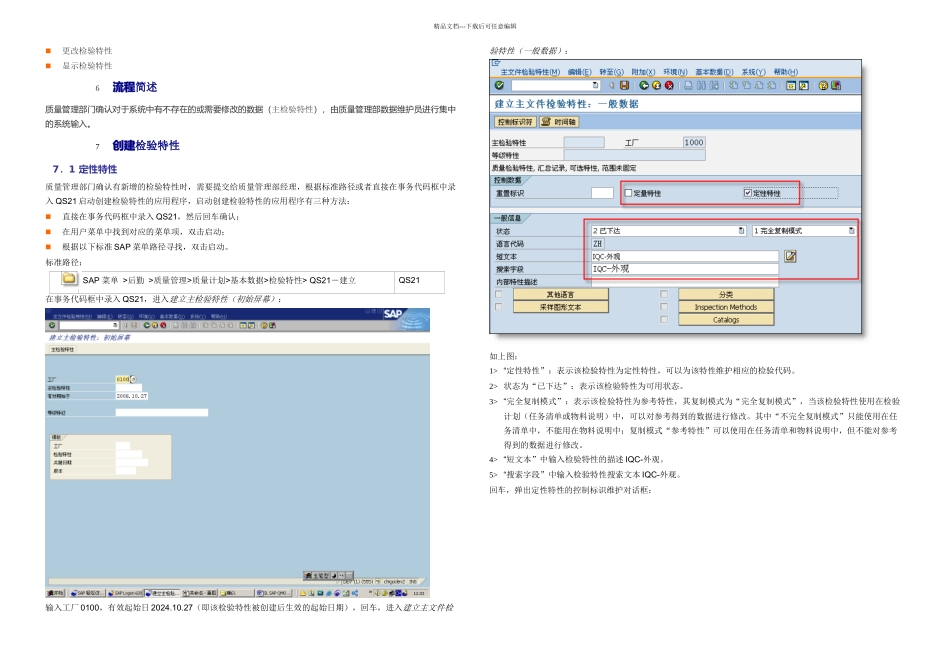Click the Help icon in the 初始屏幕 window toolbar
950x672 pixels.
(x=264, y=325)
